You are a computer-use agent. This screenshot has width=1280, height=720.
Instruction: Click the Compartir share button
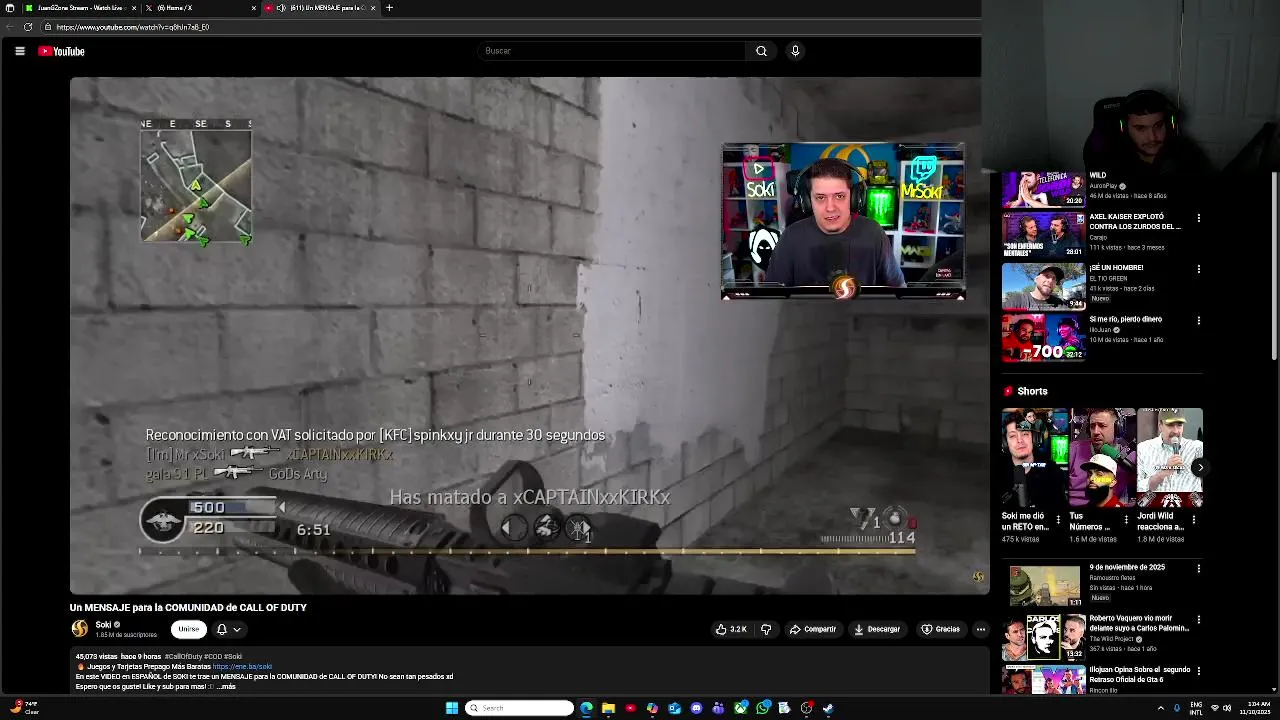tap(812, 629)
